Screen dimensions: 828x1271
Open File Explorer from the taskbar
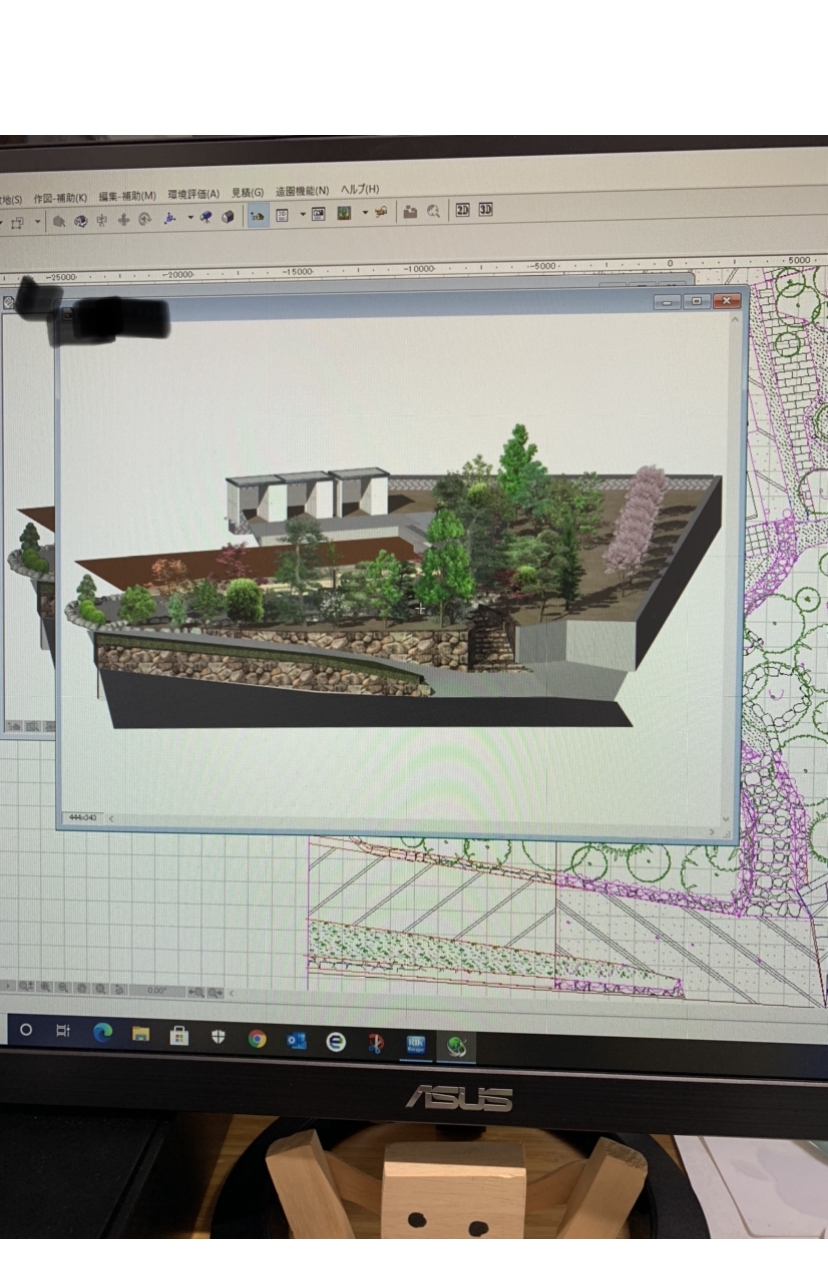tap(140, 1035)
